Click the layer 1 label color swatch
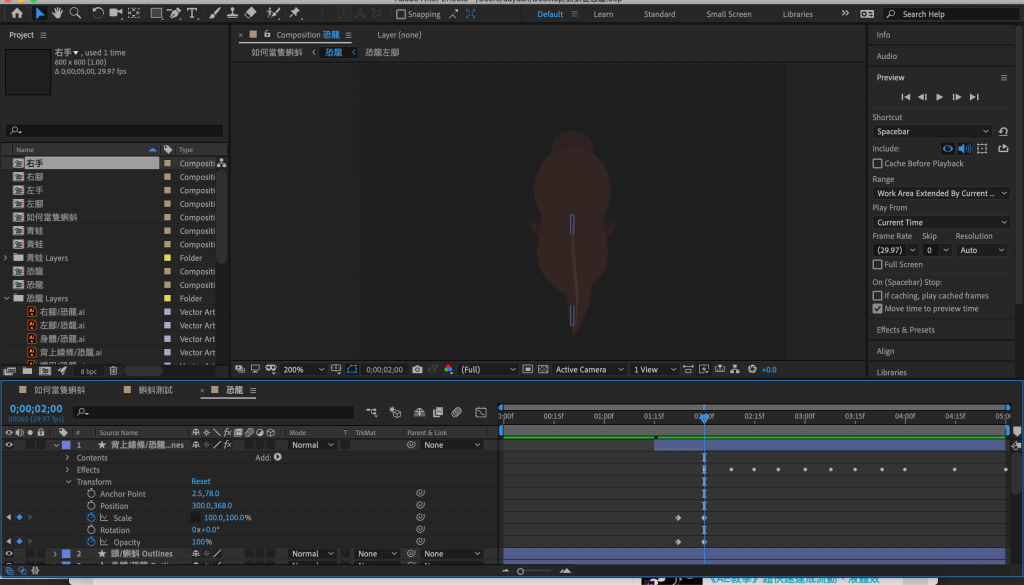Image resolution: width=1024 pixels, height=585 pixels. 66,445
